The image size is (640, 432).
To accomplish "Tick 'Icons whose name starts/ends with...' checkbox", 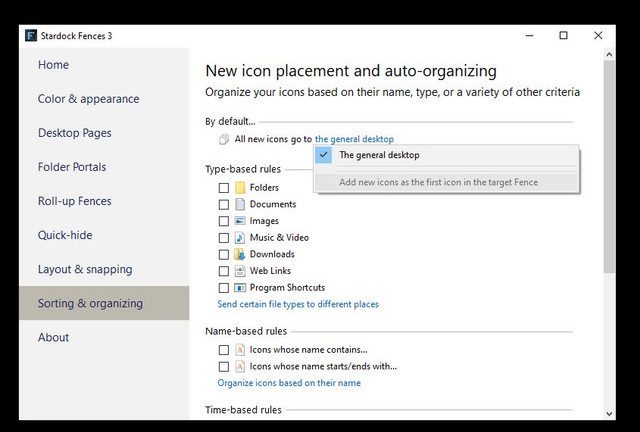I will tap(224, 367).
